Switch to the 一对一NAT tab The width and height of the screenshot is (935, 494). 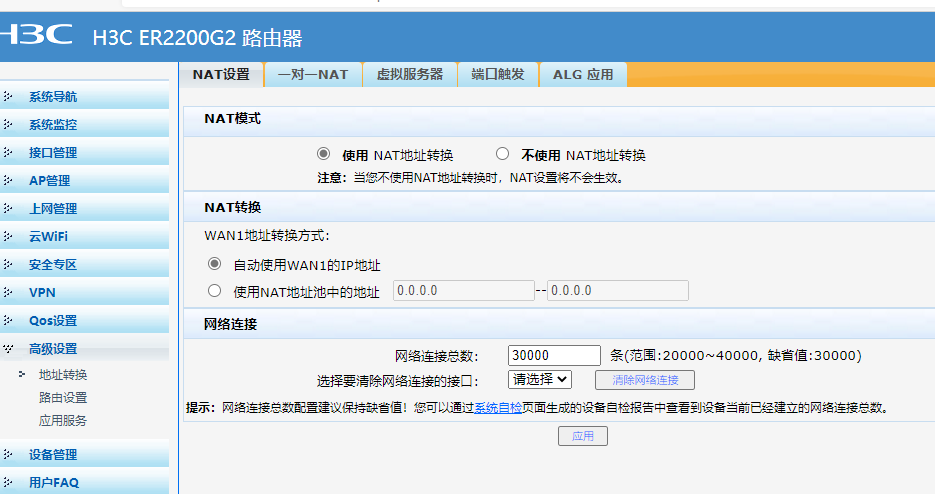click(x=313, y=75)
